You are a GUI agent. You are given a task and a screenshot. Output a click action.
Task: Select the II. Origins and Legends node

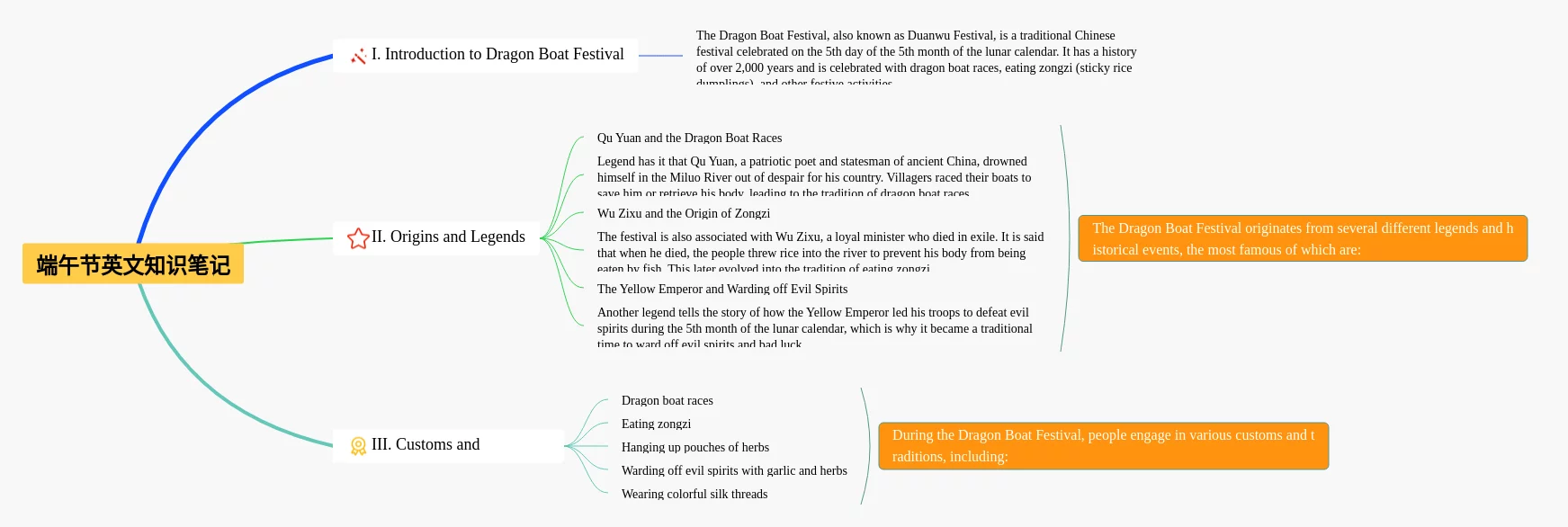(x=436, y=238)
